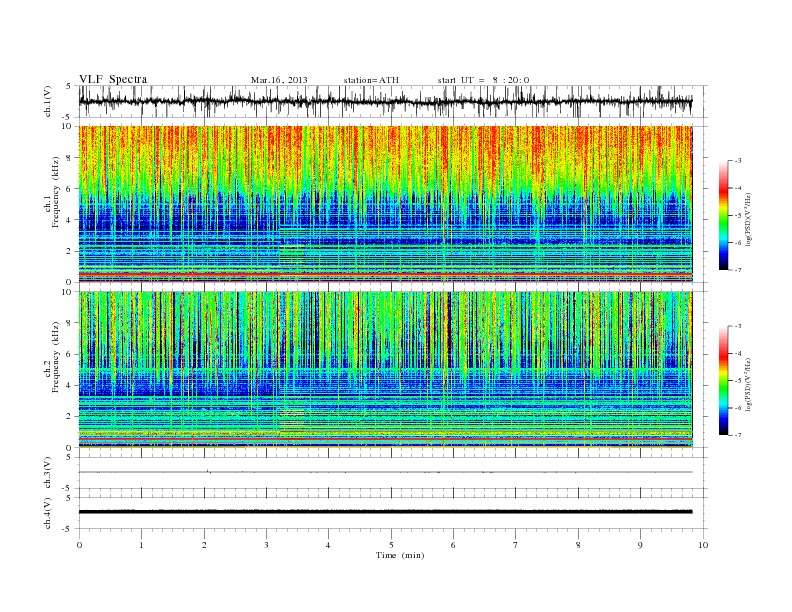Click the time axis tick label "10"
The image size is (792, 612).
point(703,545)
